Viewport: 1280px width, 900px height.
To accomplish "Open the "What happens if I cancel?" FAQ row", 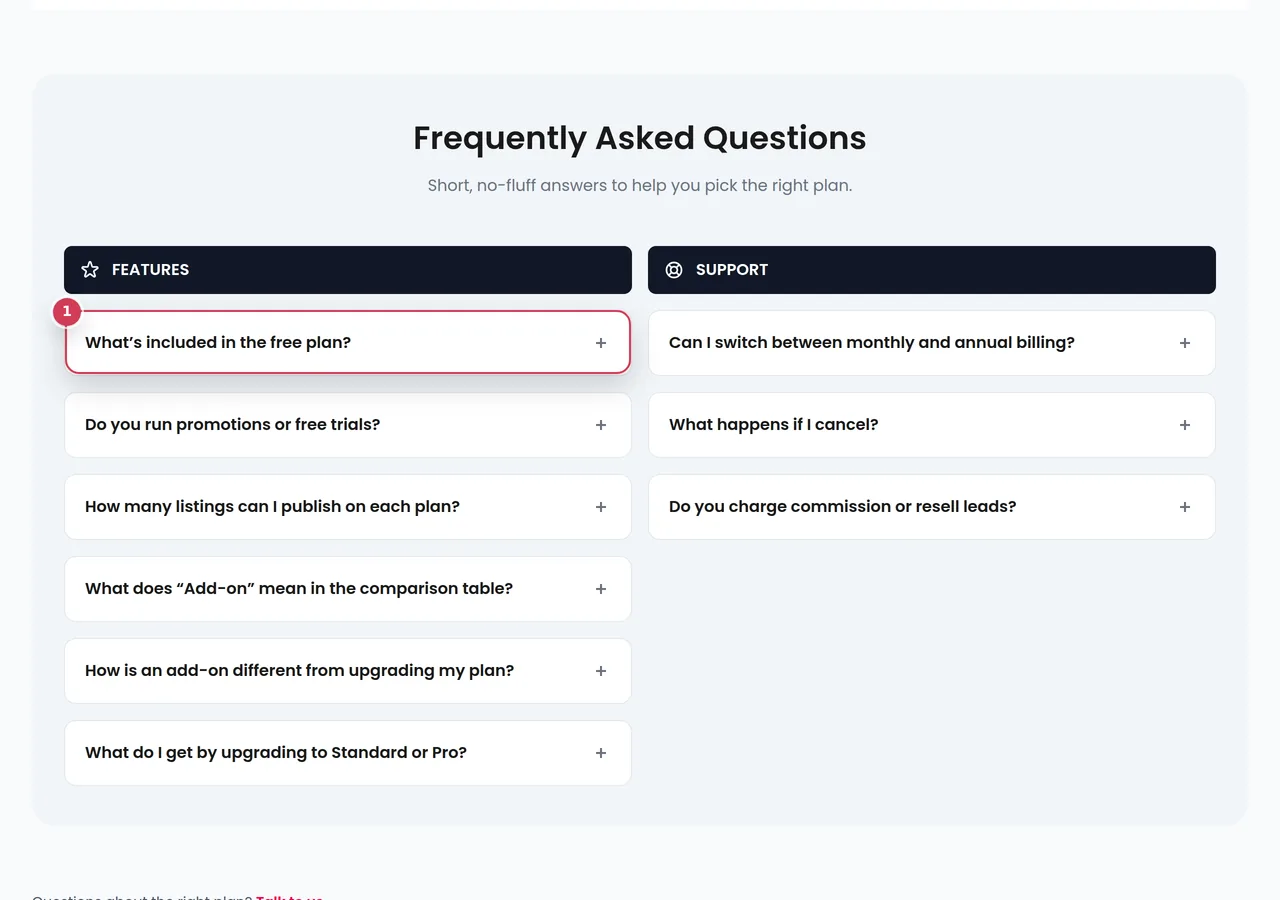I will click(931, 424).
